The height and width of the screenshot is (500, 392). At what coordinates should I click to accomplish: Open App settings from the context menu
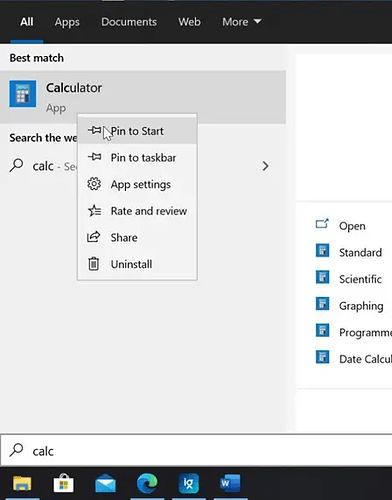point(137,184)
